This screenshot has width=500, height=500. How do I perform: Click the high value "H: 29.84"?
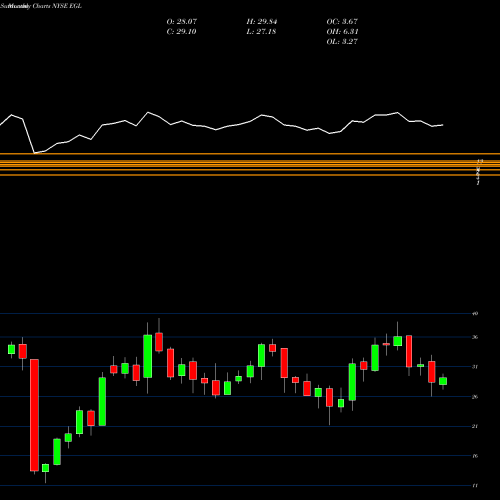tap(262, 22)
